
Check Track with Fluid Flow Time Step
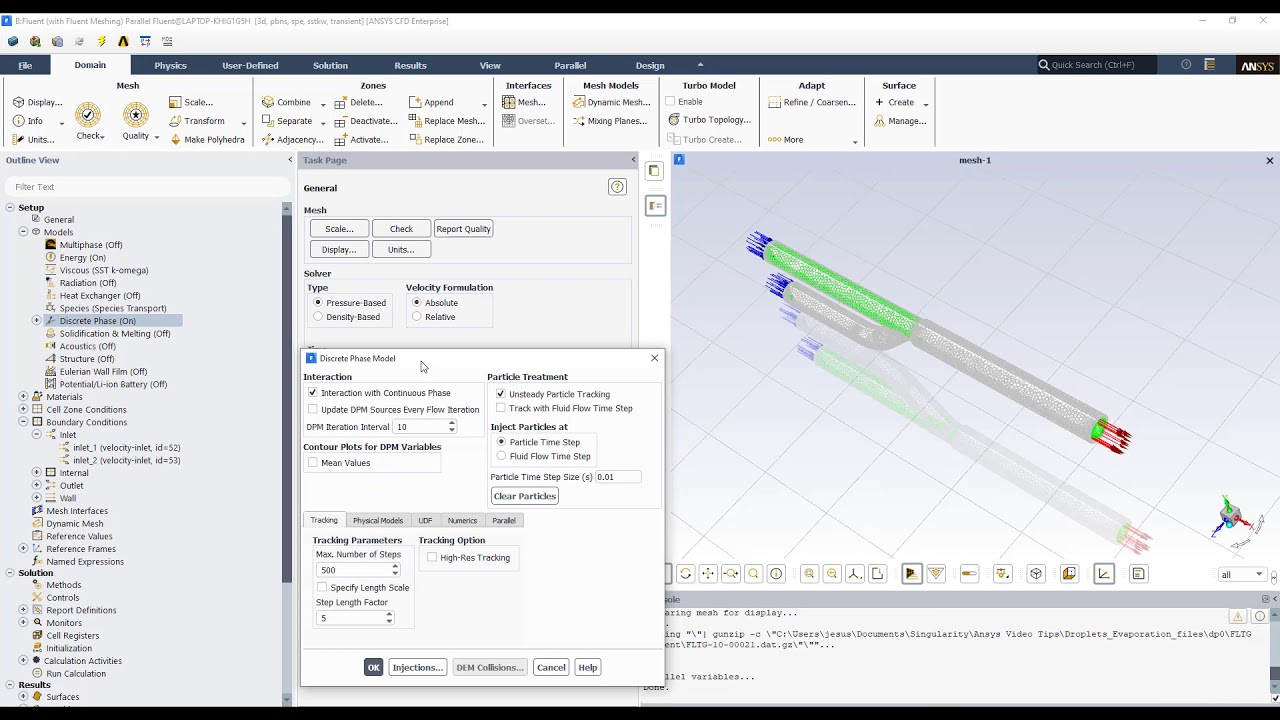501,408
